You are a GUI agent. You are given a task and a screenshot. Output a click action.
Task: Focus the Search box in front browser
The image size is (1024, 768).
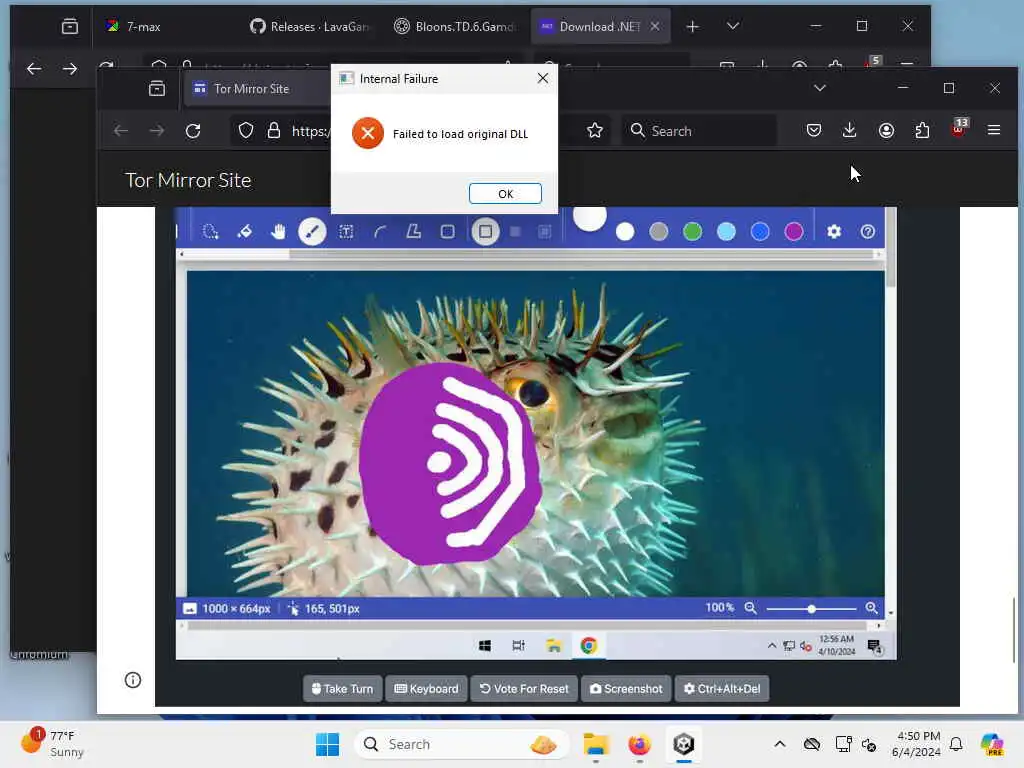(699, 131)
